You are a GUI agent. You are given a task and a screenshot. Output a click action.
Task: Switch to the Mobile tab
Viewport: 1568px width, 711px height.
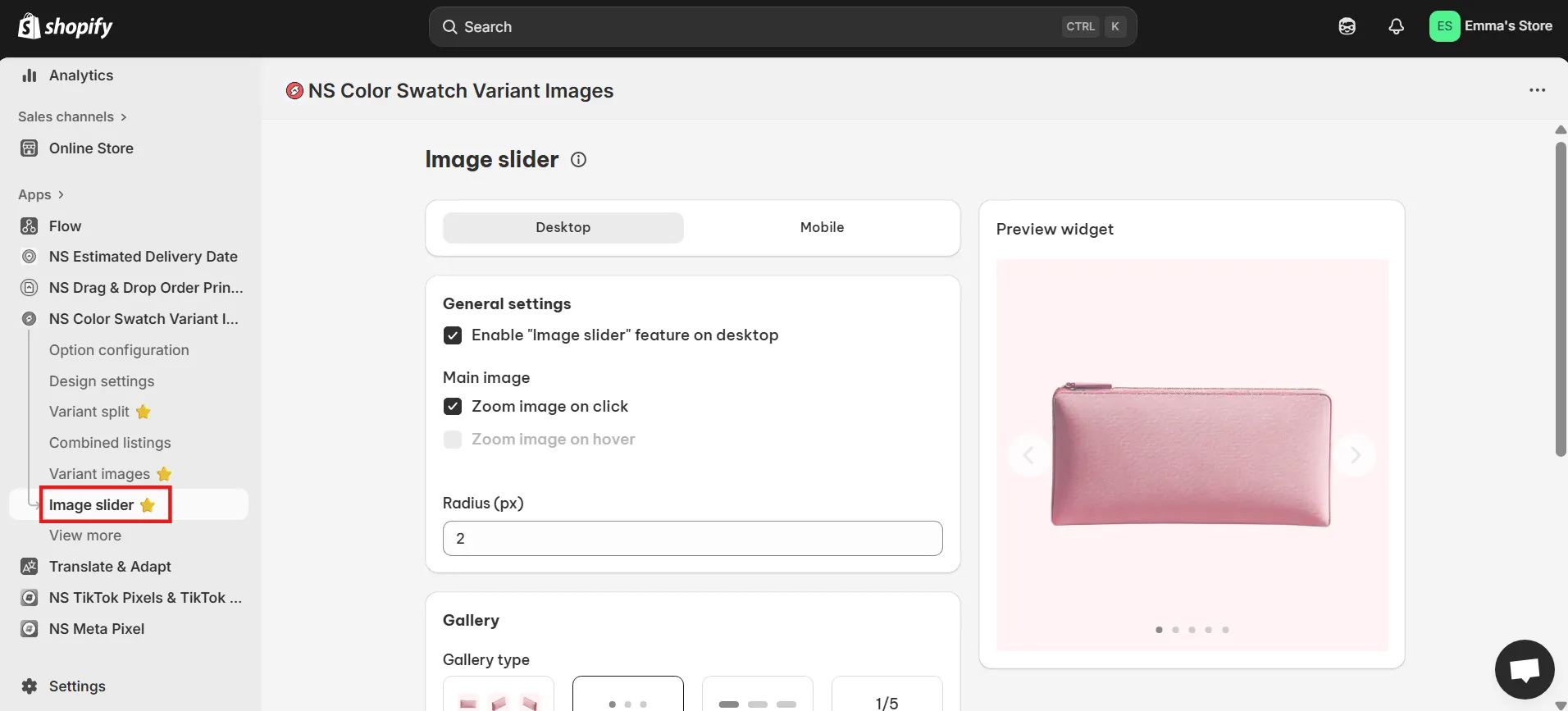tap(822, 227)
